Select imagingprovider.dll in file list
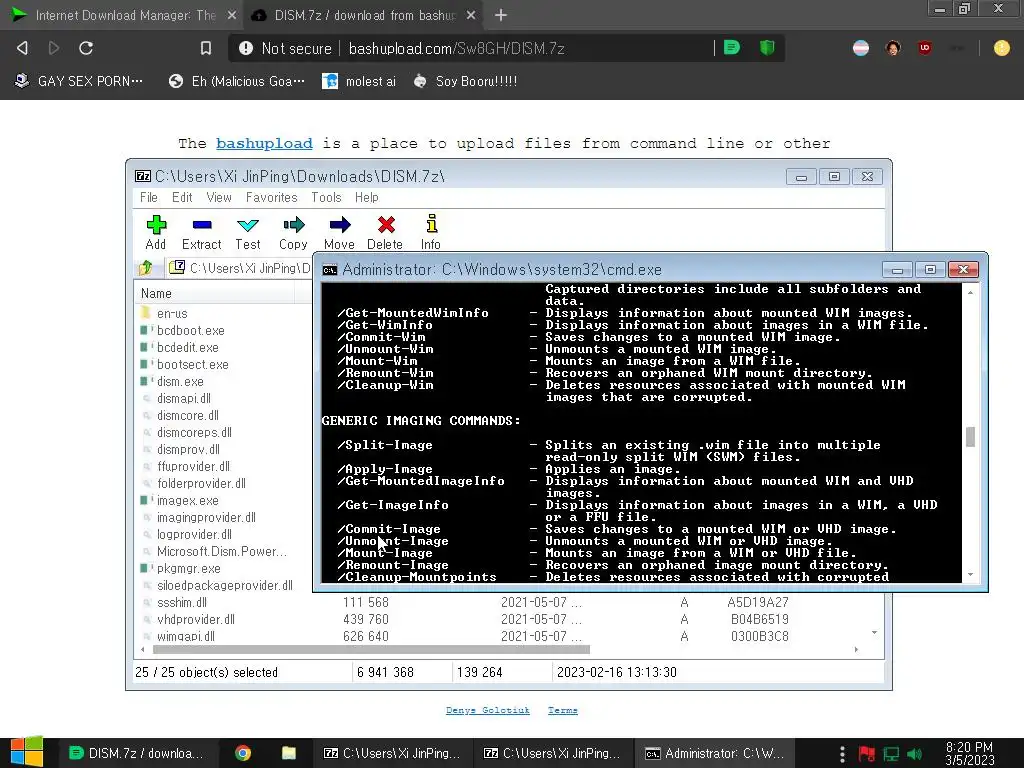Viewport: 1024px width, 768px height. coord(206,517)
